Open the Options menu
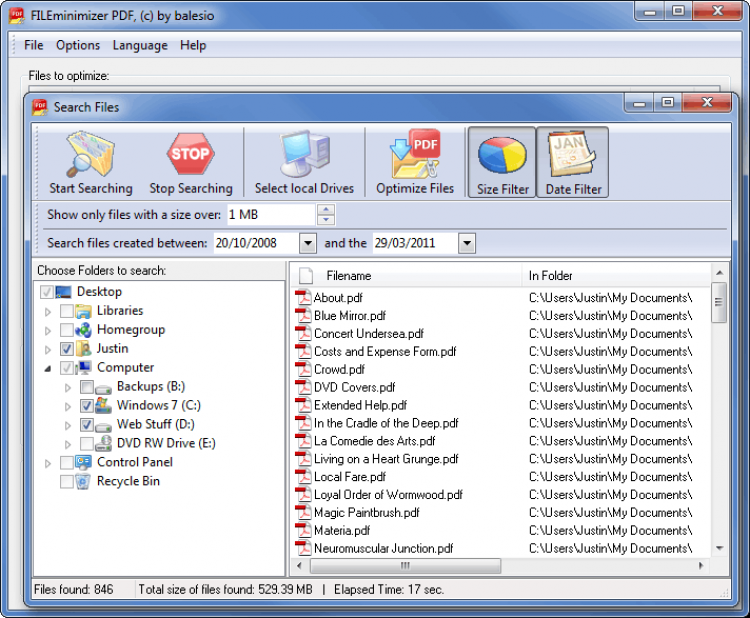Image resolution: width=750 pixels, height=618 pixels. [78, 45]
